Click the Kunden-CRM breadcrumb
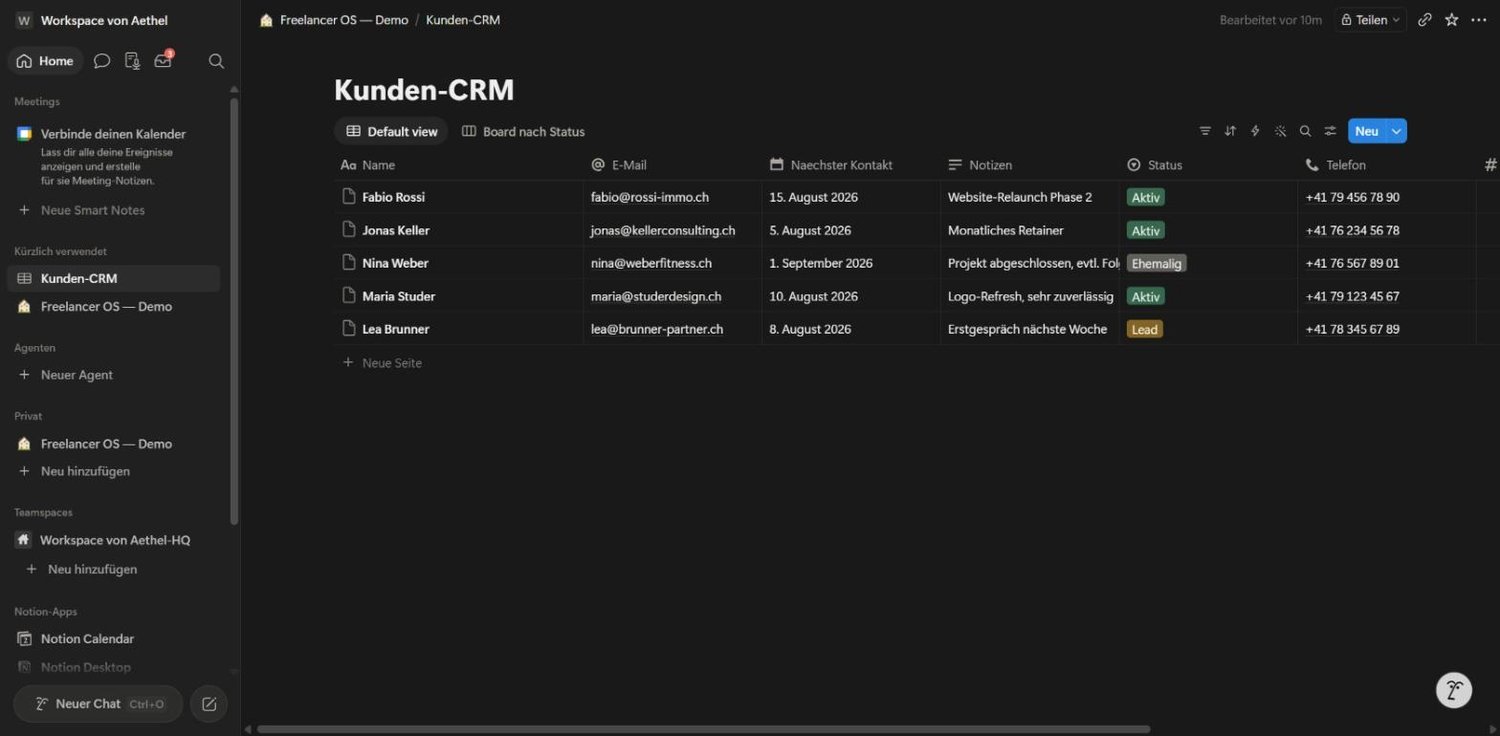The image size is (1500, 736). click(x=463, y=20)
